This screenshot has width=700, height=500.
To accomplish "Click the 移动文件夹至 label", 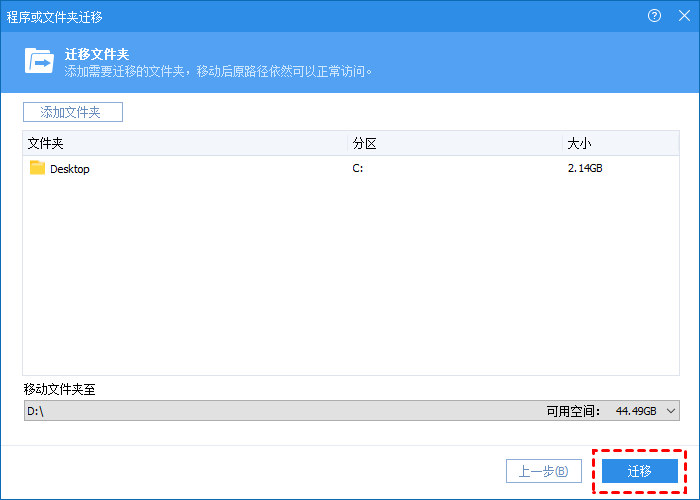I will pos(59,389).
